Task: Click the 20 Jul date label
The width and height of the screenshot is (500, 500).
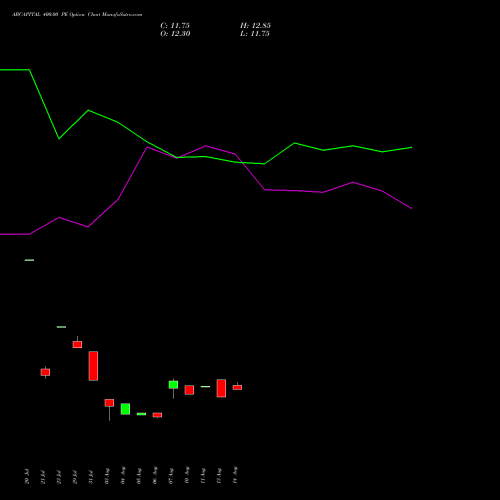Action: [27, 477]
